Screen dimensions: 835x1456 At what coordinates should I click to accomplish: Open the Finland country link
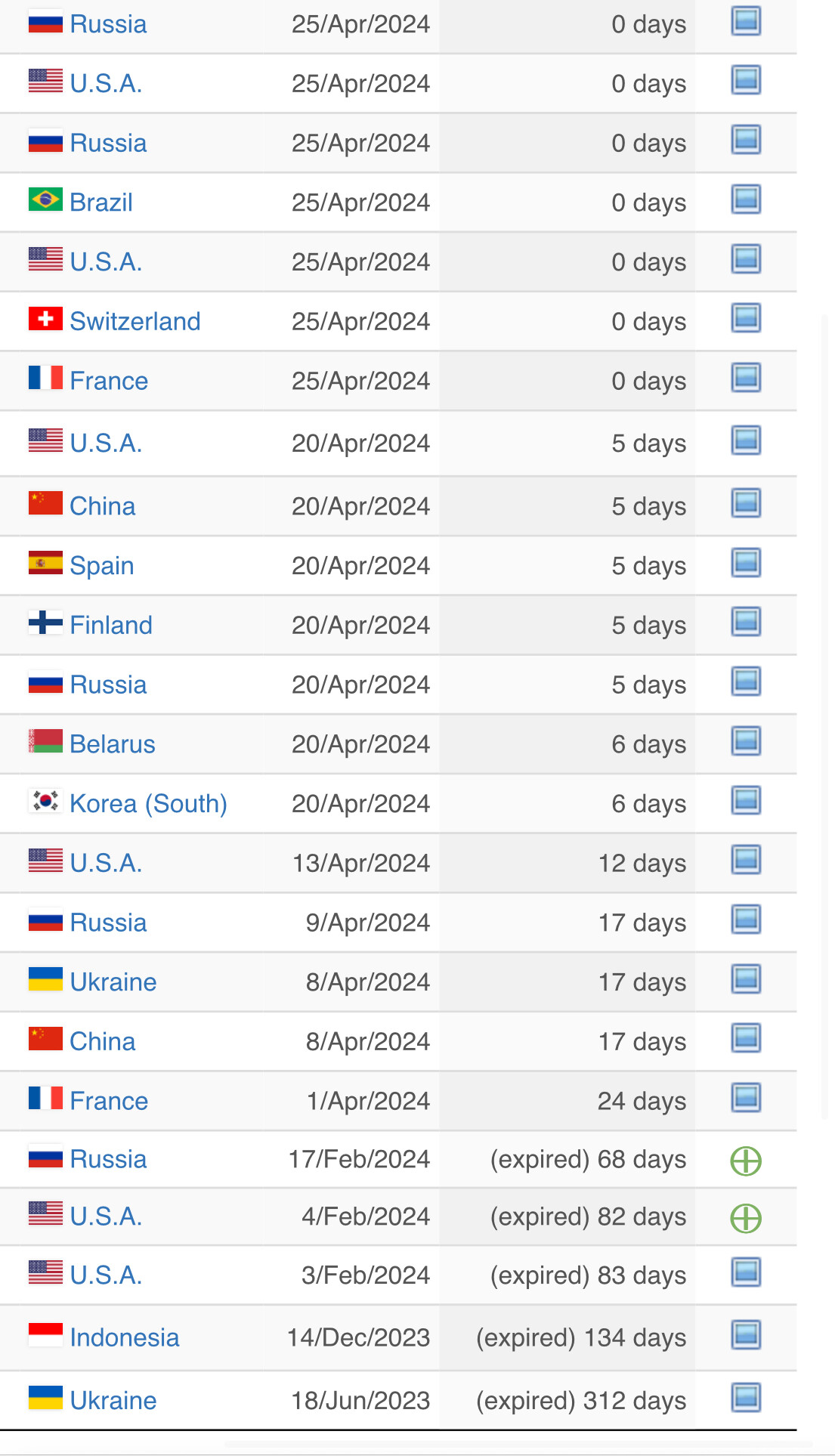point(111,625)
